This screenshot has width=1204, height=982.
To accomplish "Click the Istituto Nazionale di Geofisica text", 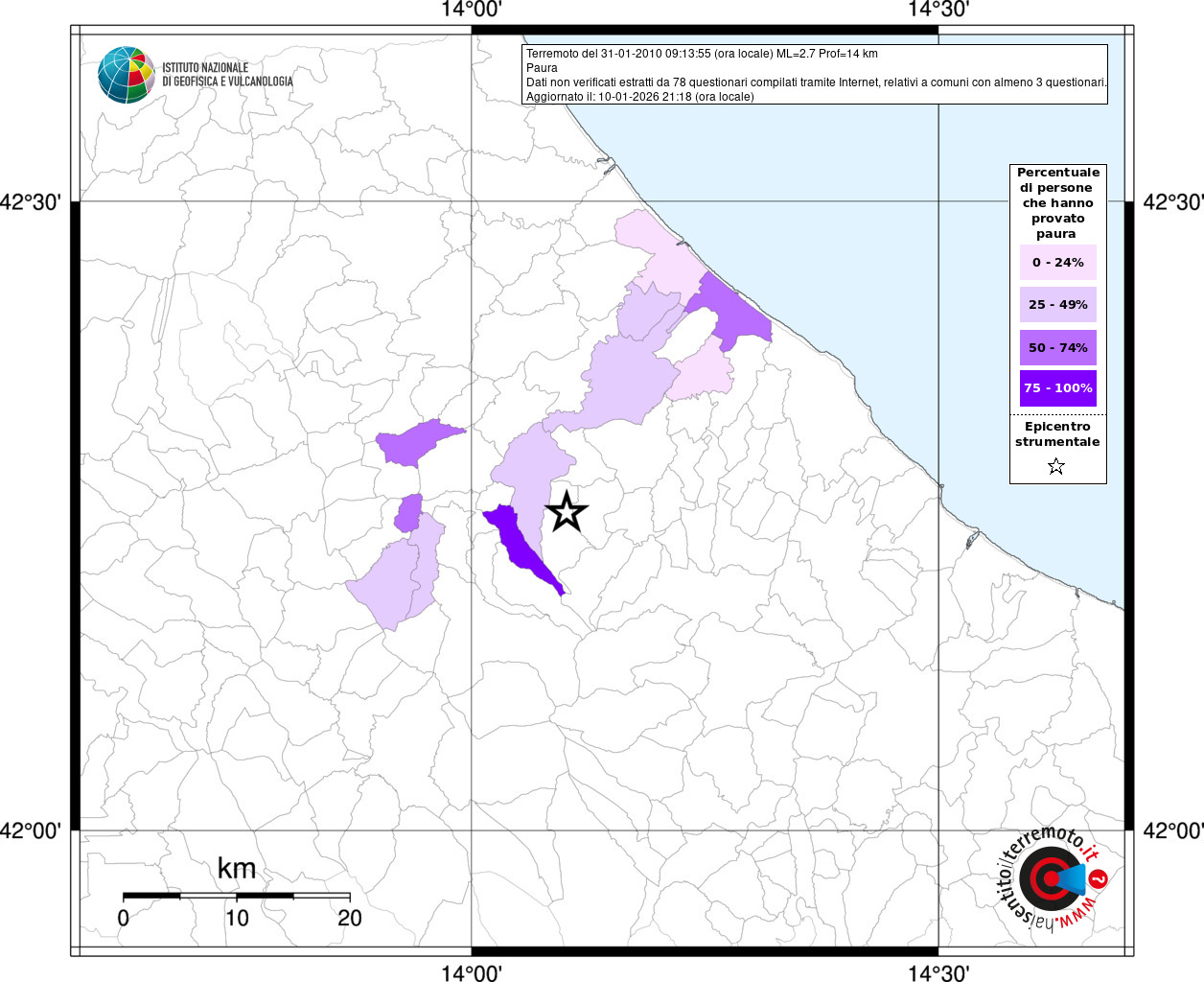I will point(227,75).
